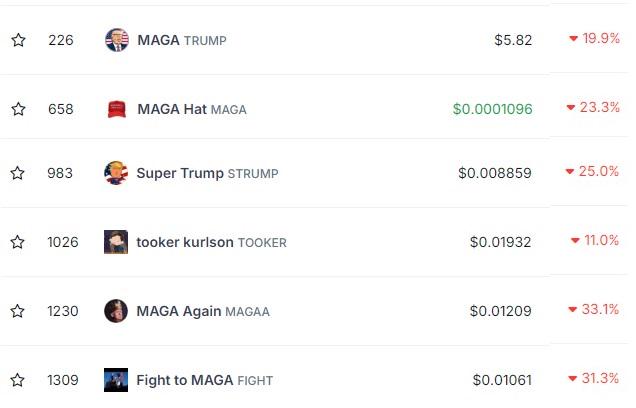Add Super Trump to watchlist star
The image size is (636, 408).
18,173
